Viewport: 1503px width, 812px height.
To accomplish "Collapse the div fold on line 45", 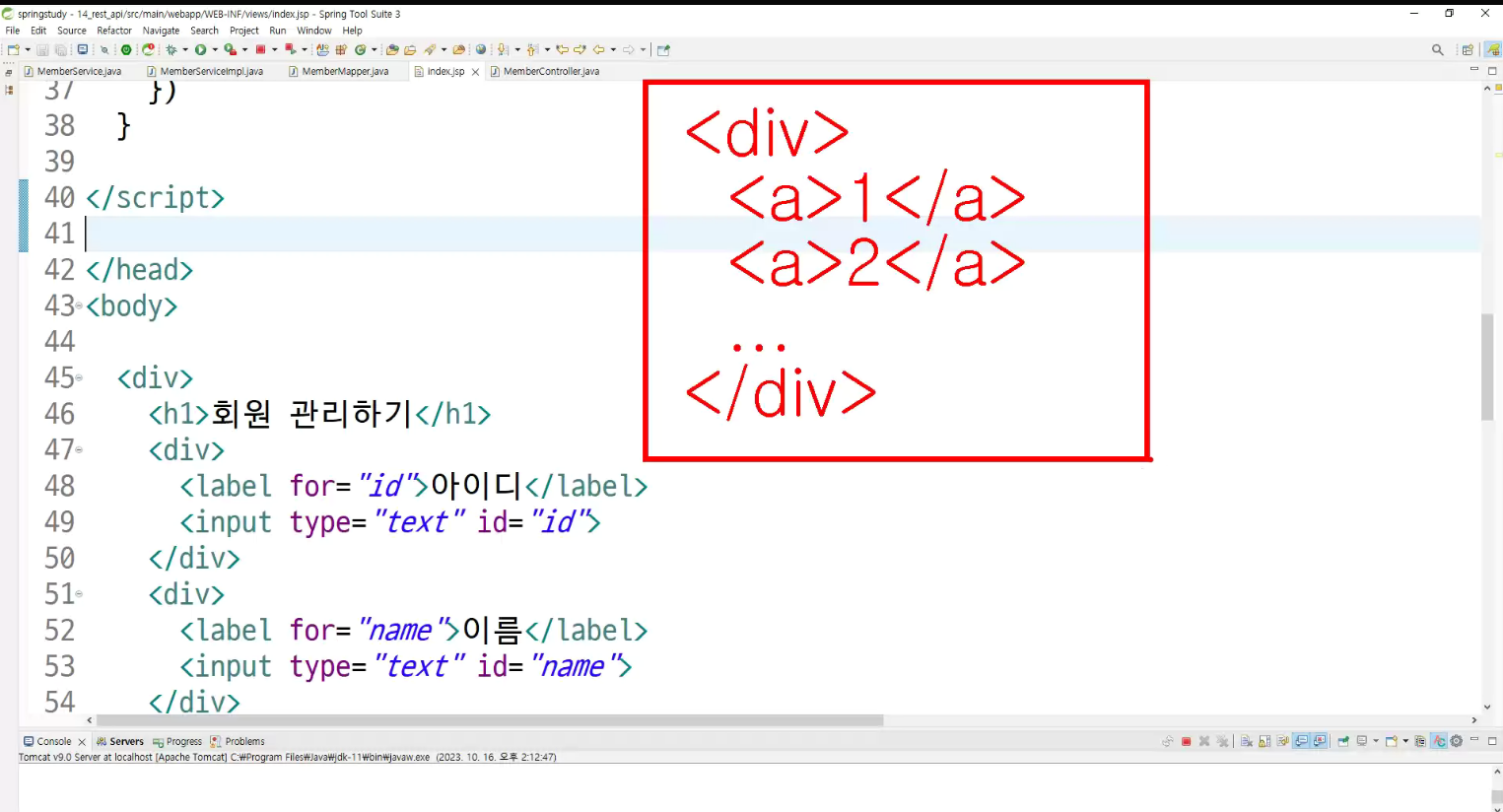I will [x=79, y=377].
